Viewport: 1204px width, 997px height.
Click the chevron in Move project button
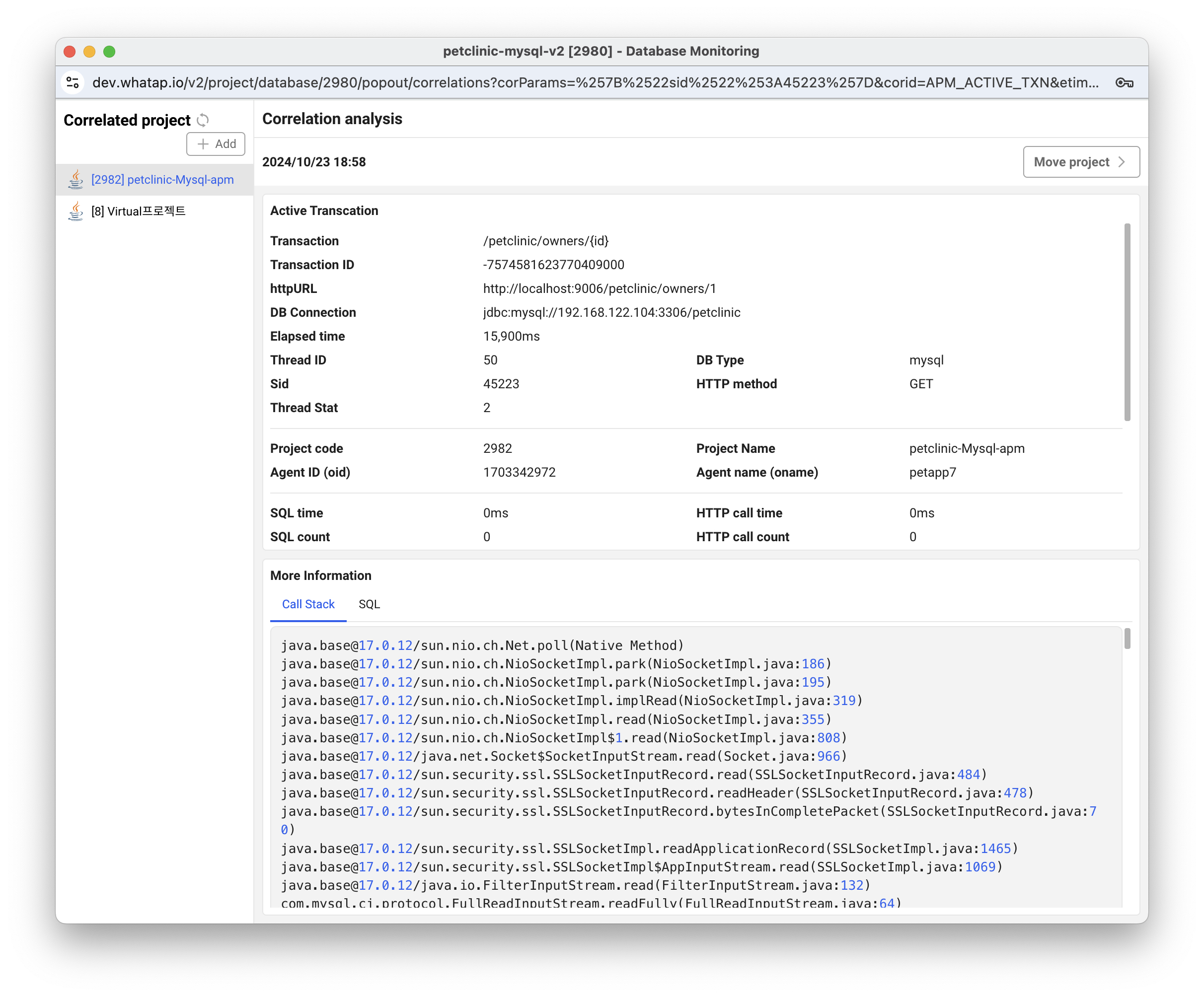click(1122, 162)
